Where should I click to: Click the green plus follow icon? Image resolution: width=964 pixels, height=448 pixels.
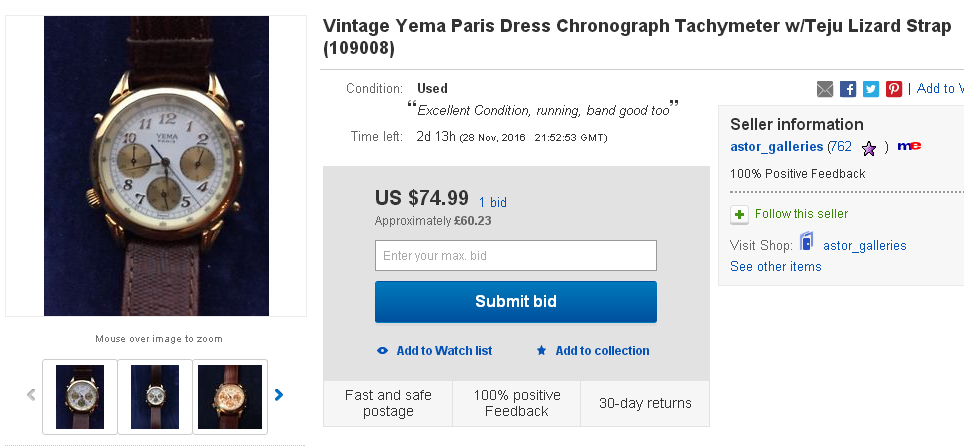click(739, 214)
